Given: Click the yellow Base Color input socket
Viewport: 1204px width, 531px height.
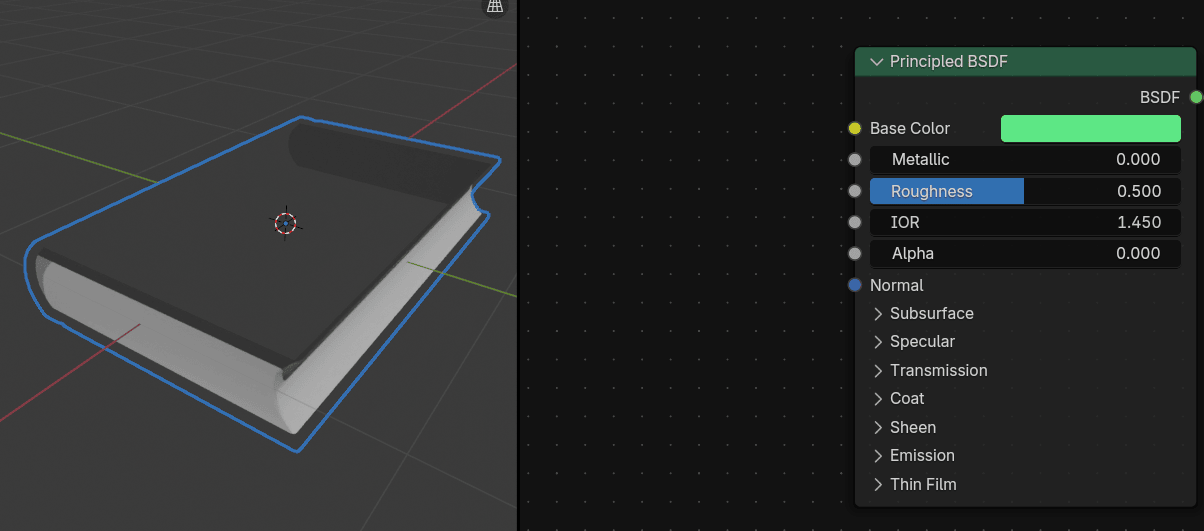Looking at the screenshot, I should [x=854, y=128].
